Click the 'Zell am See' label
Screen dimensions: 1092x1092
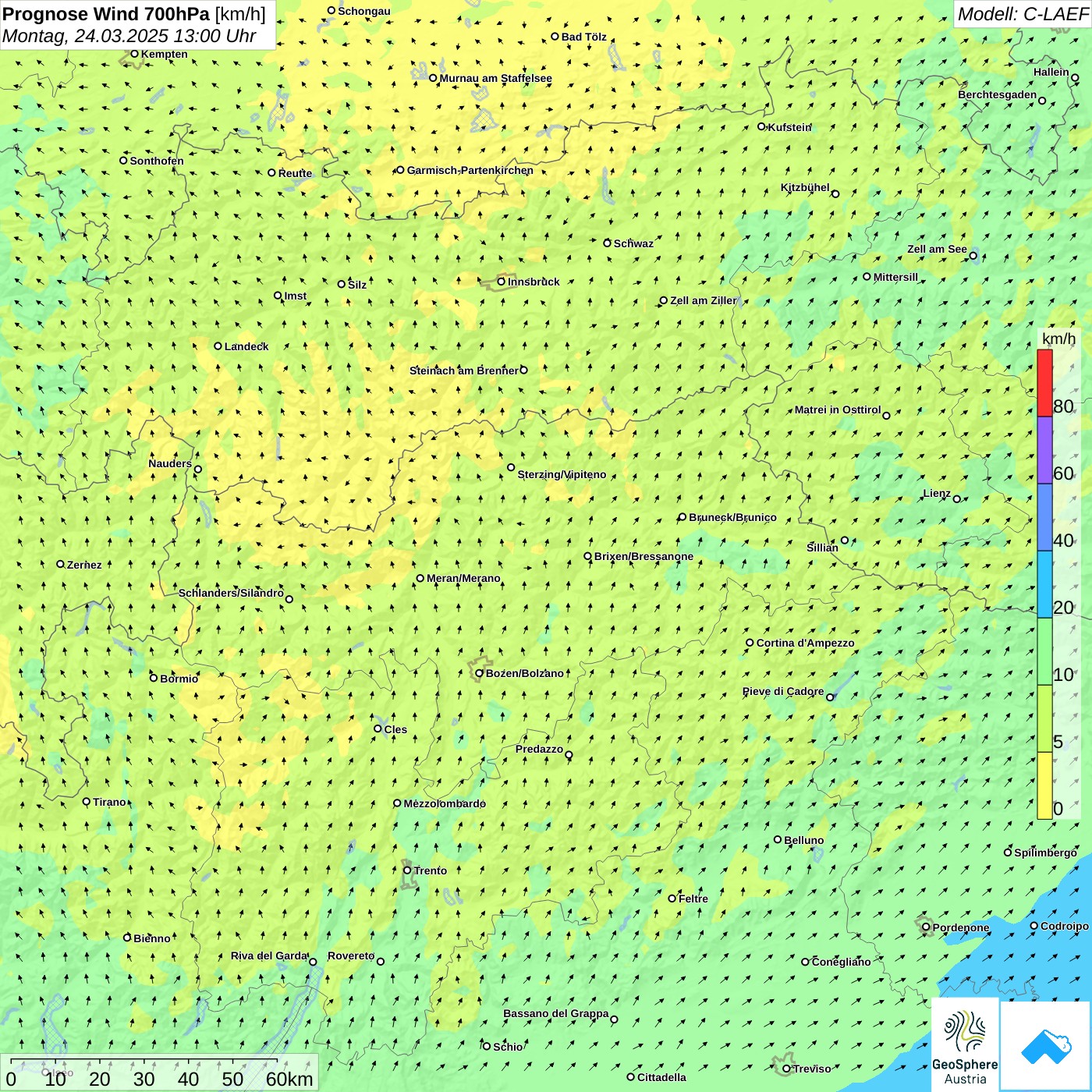(x=937, y=249)
